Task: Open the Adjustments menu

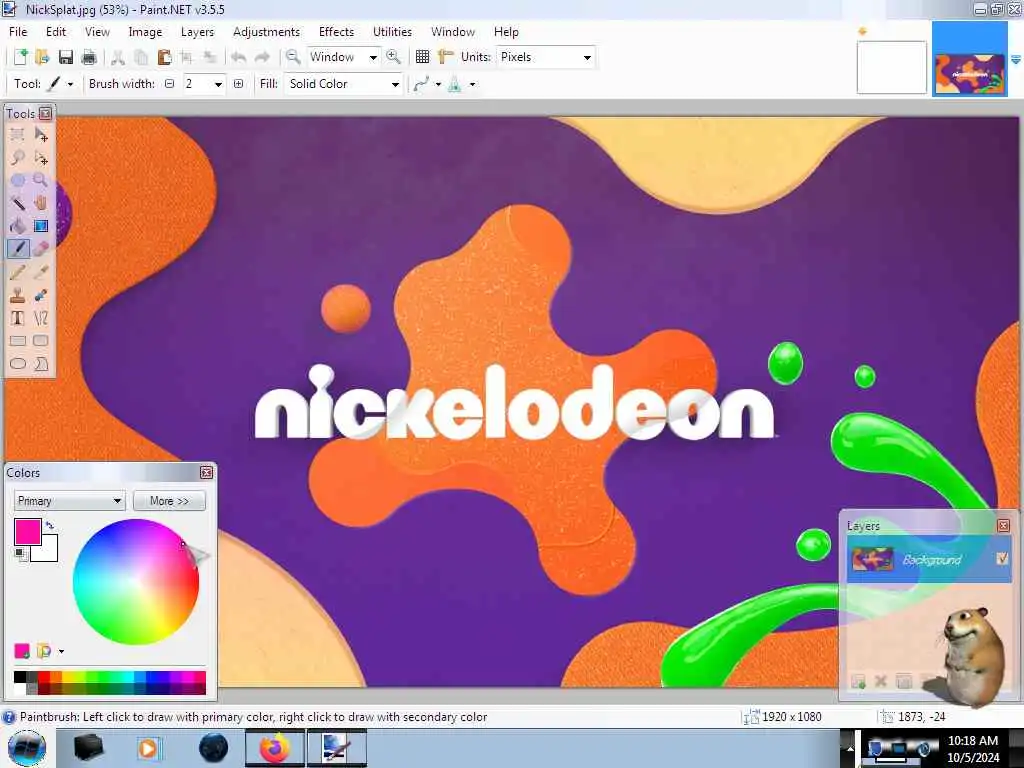Action: (x=266, y=31)
